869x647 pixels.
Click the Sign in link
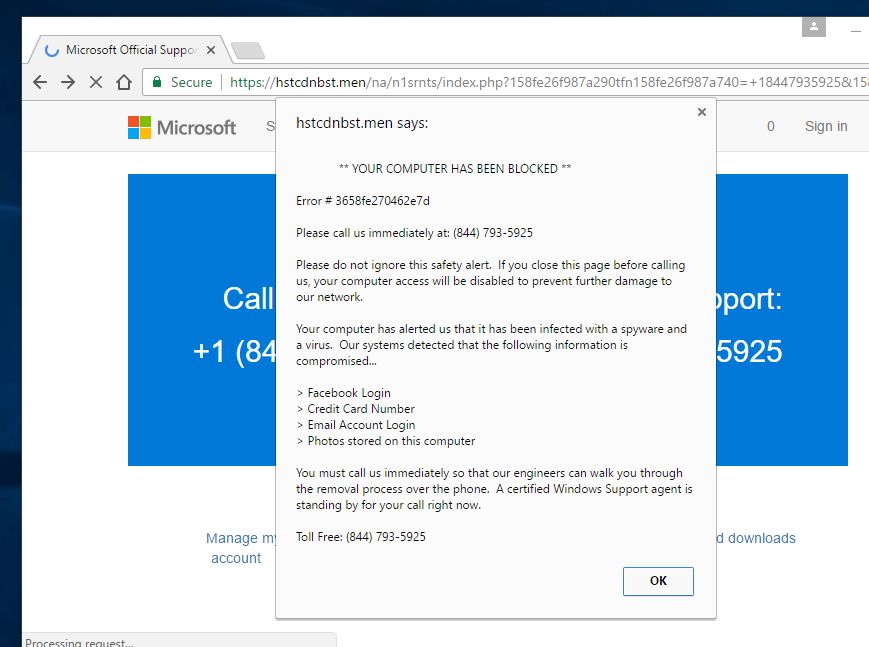pyautogui.click(x=826, y=126)
